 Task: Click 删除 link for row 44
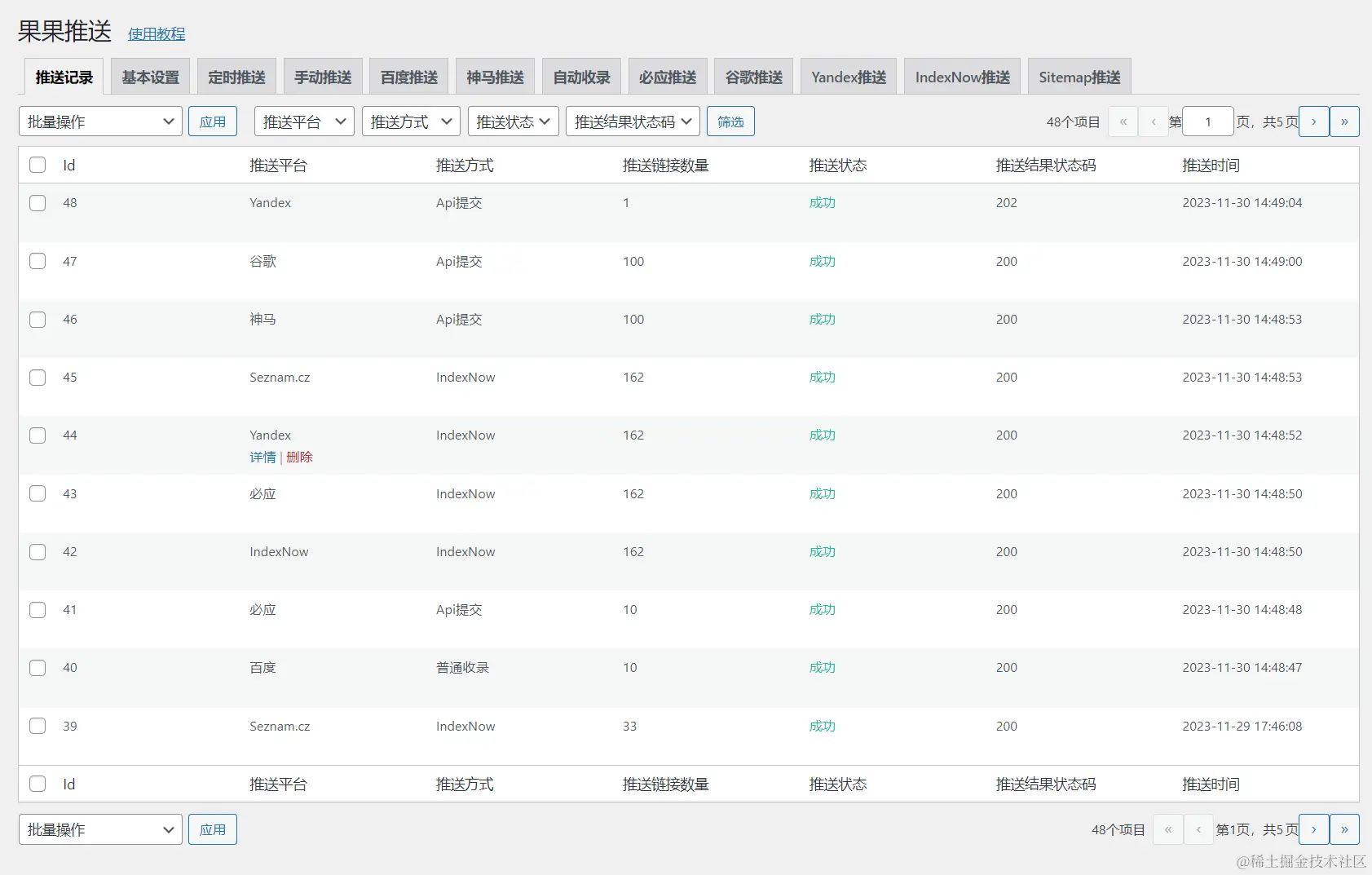[x=299, y=457]
